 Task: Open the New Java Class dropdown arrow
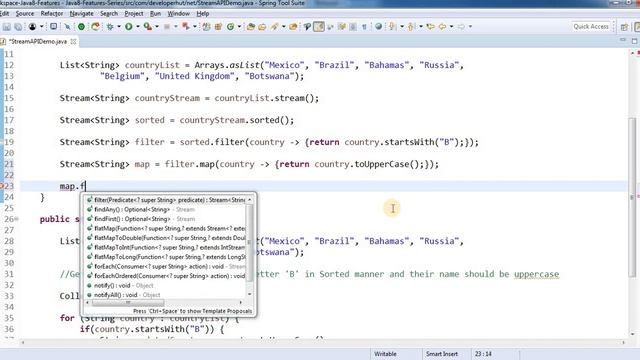coord(239,27)
